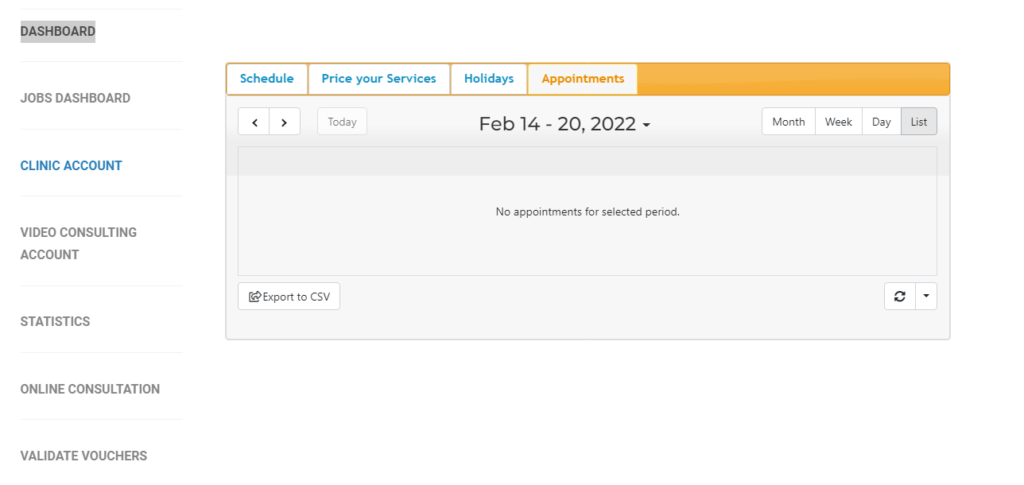Open Clinic Account sidebar link
This screenshot has height=485, width=1024.
coord(71,166)
